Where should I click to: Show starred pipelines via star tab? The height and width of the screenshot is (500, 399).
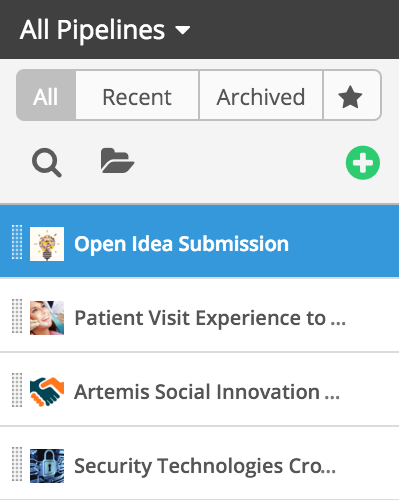click(351, 95)
